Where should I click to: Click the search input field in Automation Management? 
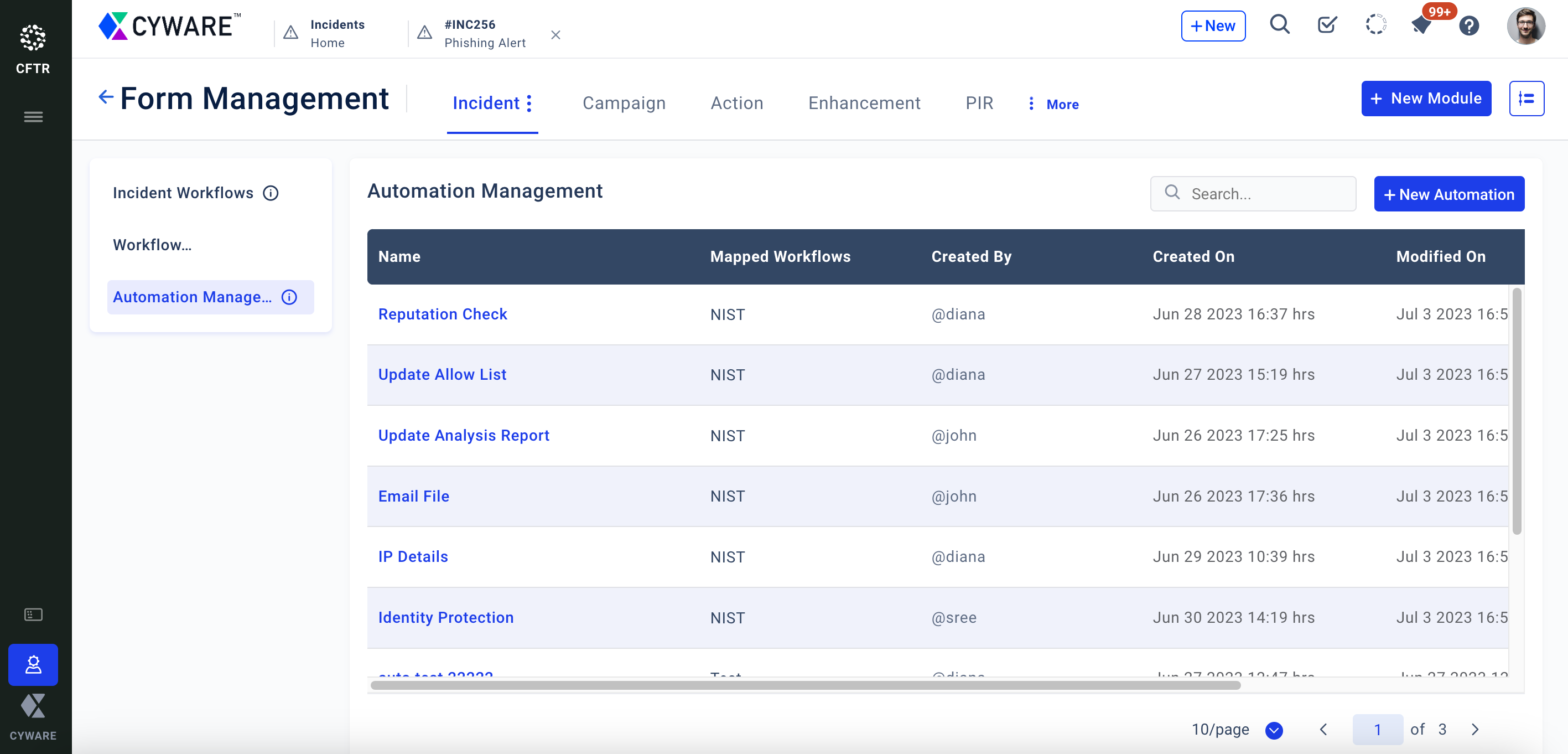[x=1255, y=194]
